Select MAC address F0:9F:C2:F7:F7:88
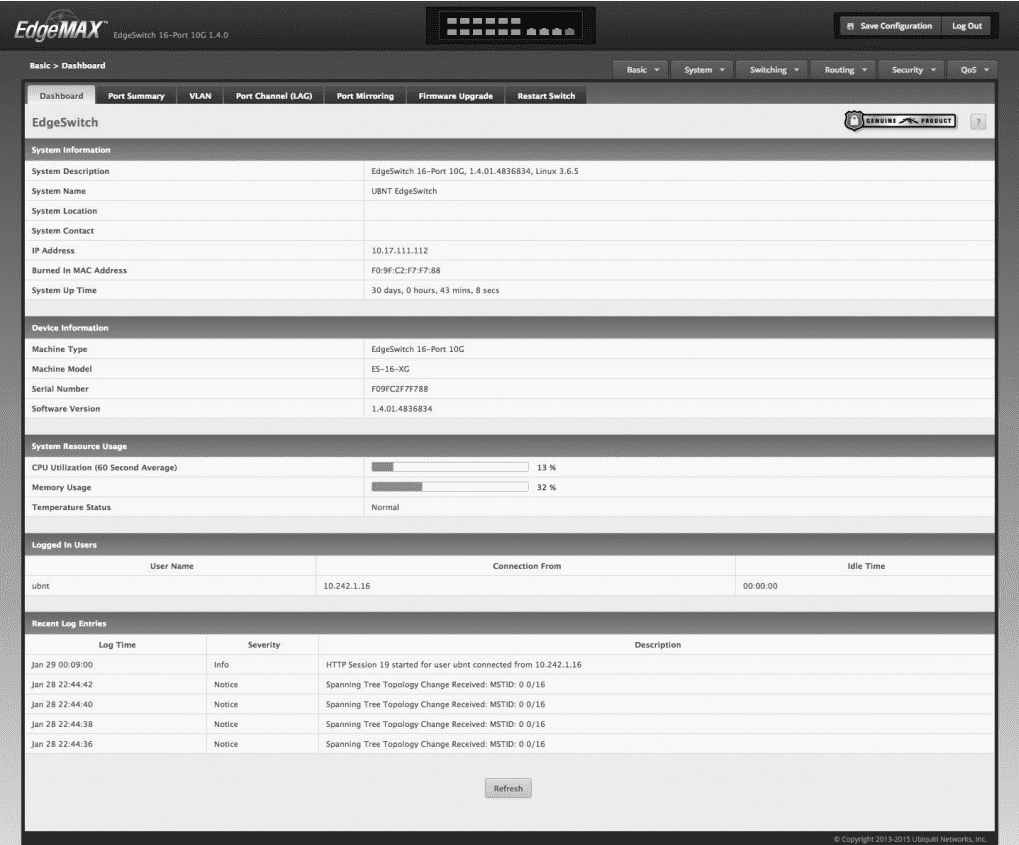 406,270
